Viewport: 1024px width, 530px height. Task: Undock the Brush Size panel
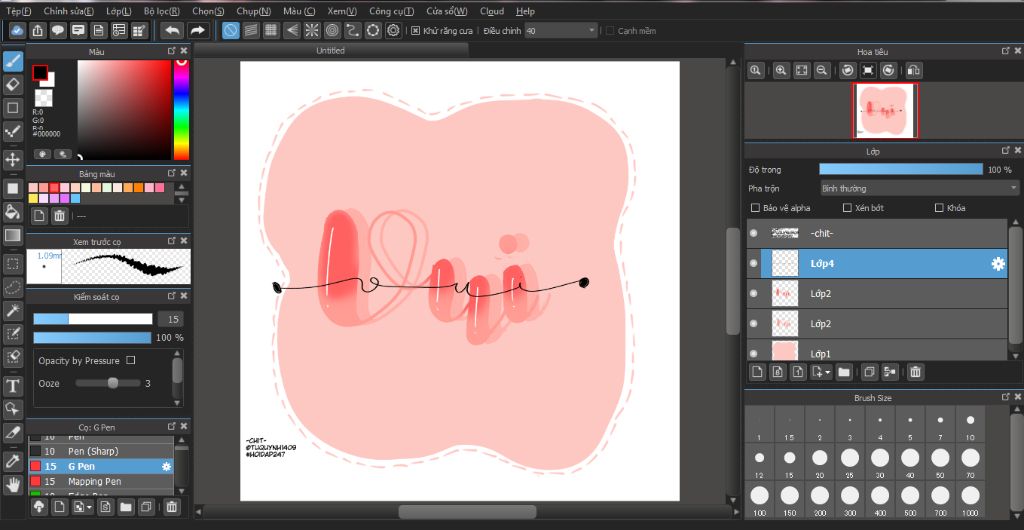click(x=1006, y=397)
